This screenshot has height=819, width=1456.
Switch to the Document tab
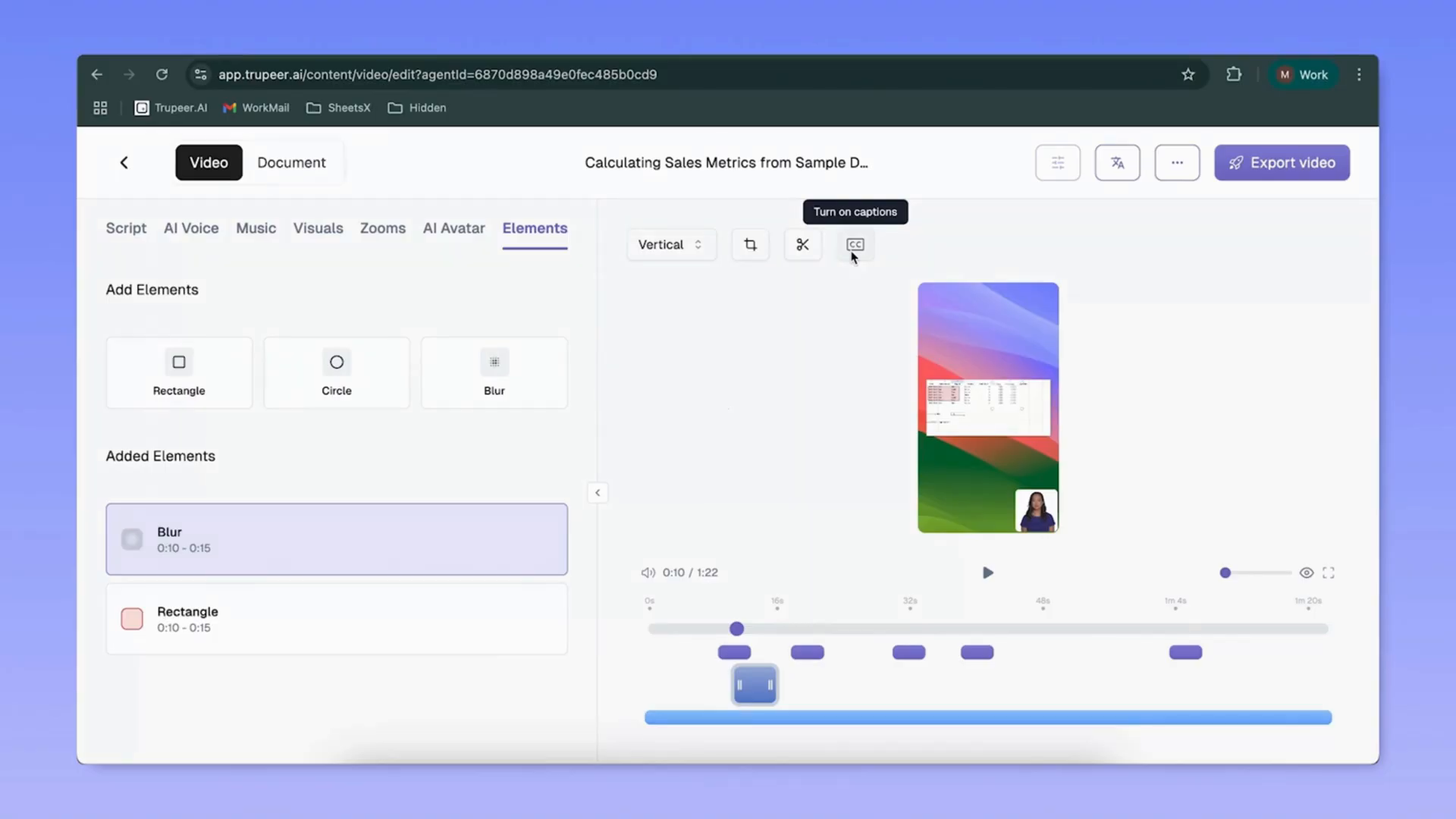click(291, 162)
